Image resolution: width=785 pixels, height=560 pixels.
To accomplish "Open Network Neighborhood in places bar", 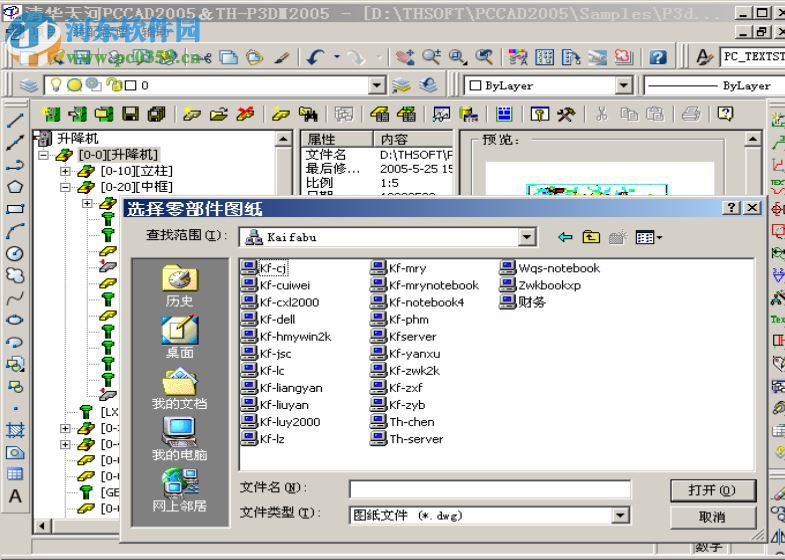I will point(180,490).
